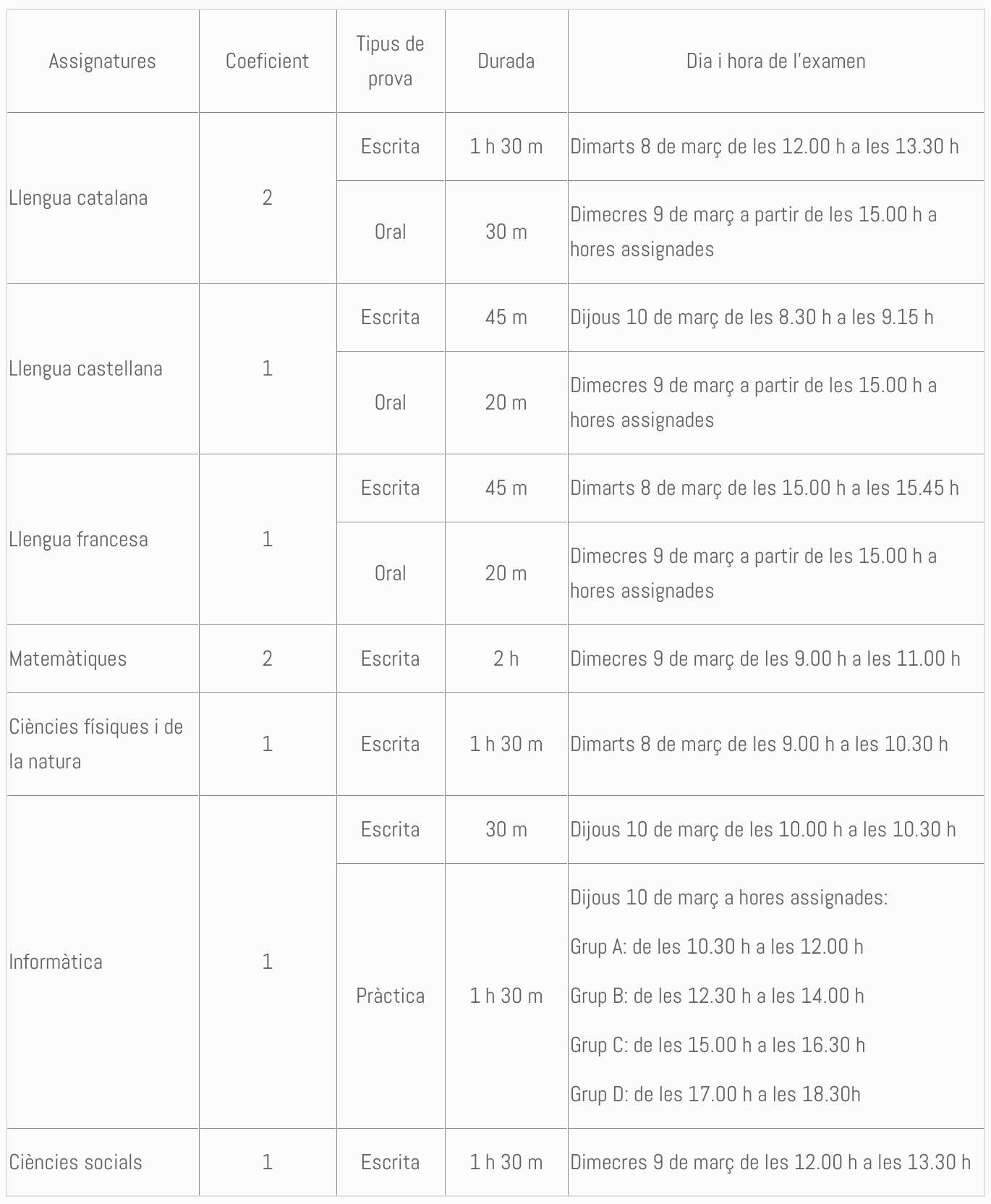Click the Assignatures column header
Image resolution: width=991 pixels, height=1204 pixels.
pos(102,61)
